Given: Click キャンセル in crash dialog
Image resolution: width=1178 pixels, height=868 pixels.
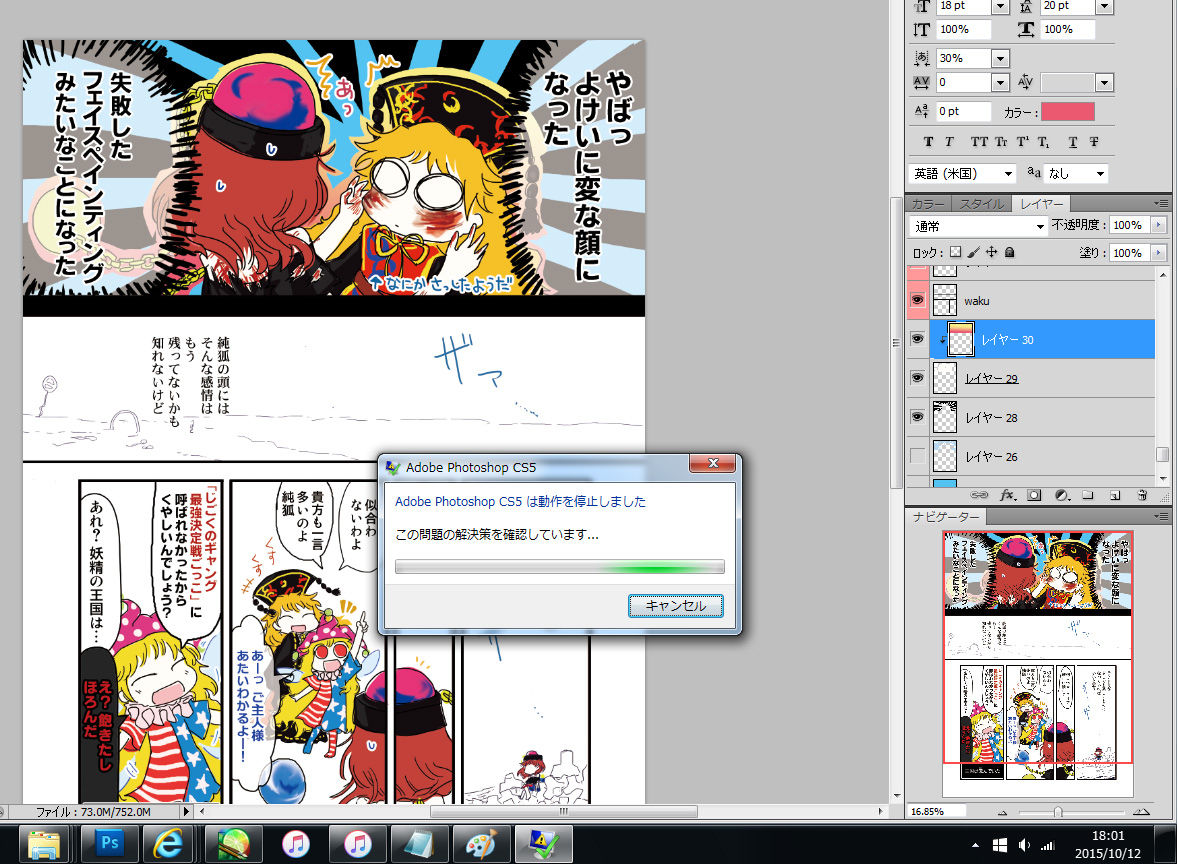Looking at the screenshot, I should click(x=675, y=606).
